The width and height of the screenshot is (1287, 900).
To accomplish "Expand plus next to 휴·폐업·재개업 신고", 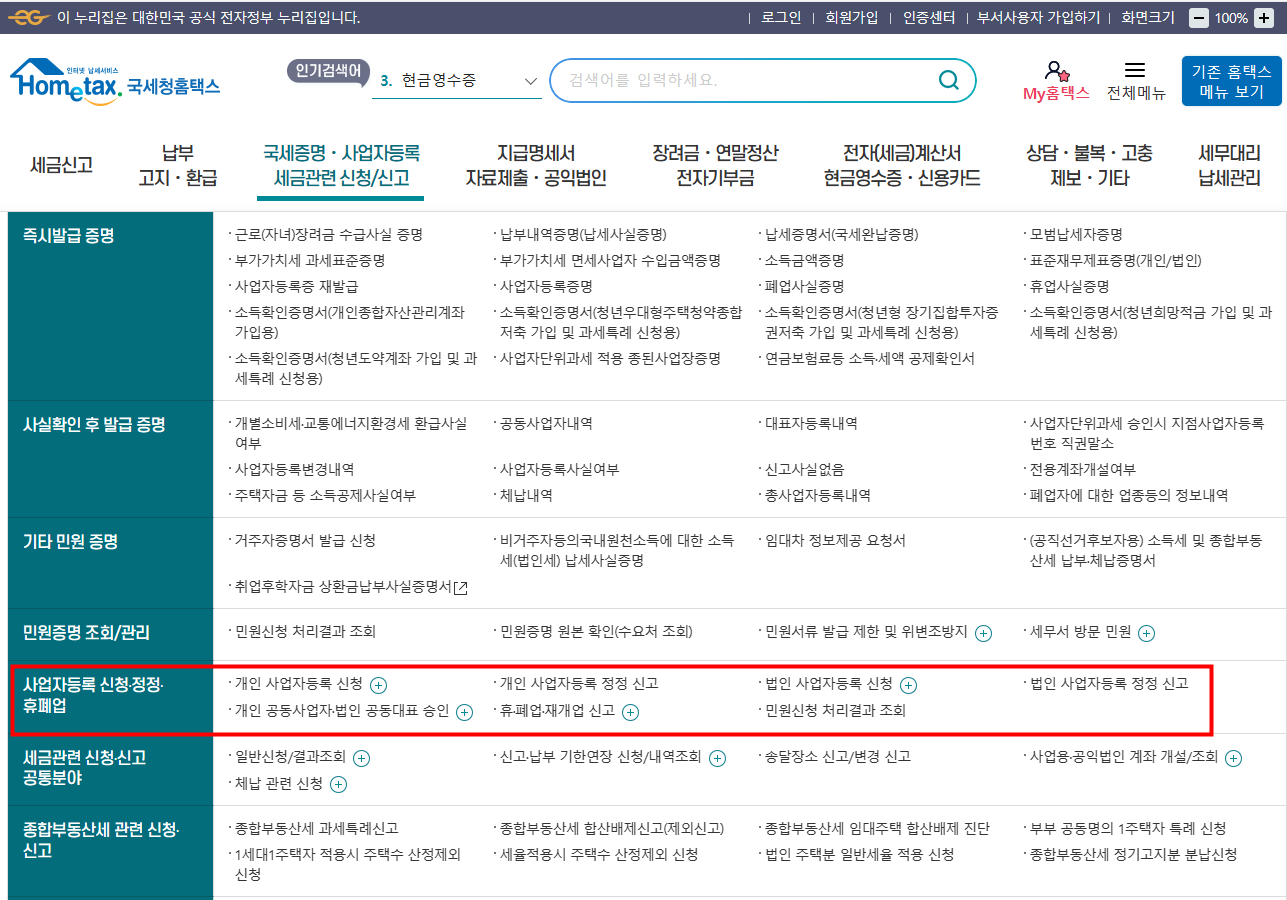I will (x=630, y=712).
